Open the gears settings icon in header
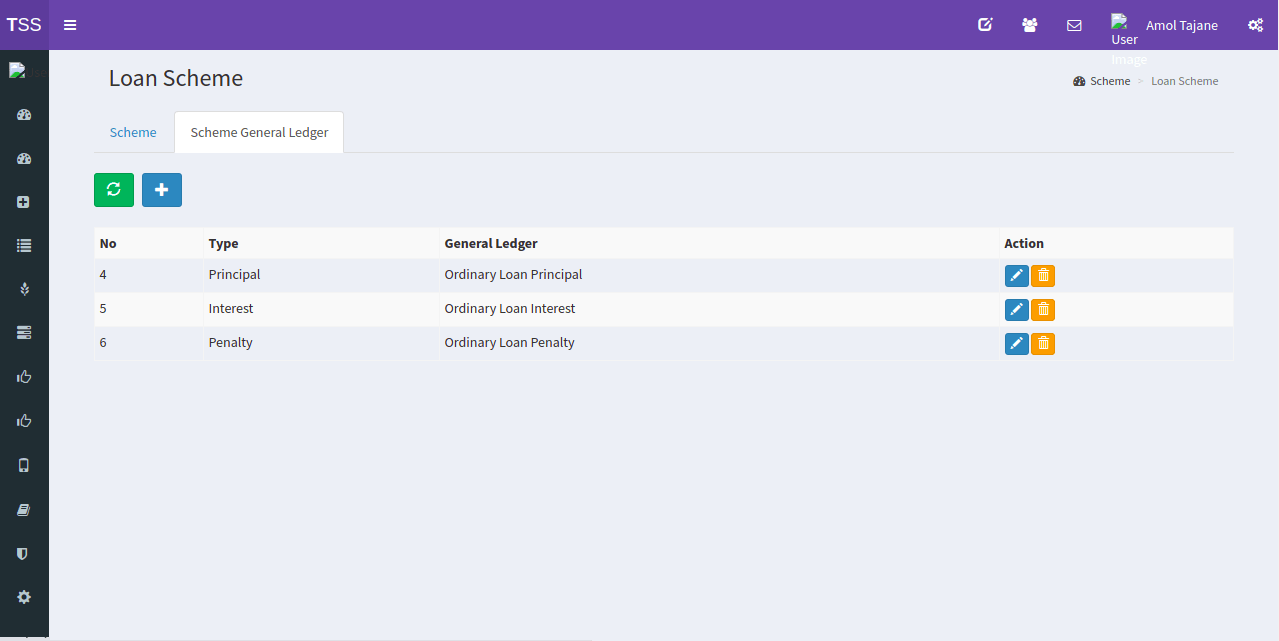1279x641 pixels. coord(1255,25)
